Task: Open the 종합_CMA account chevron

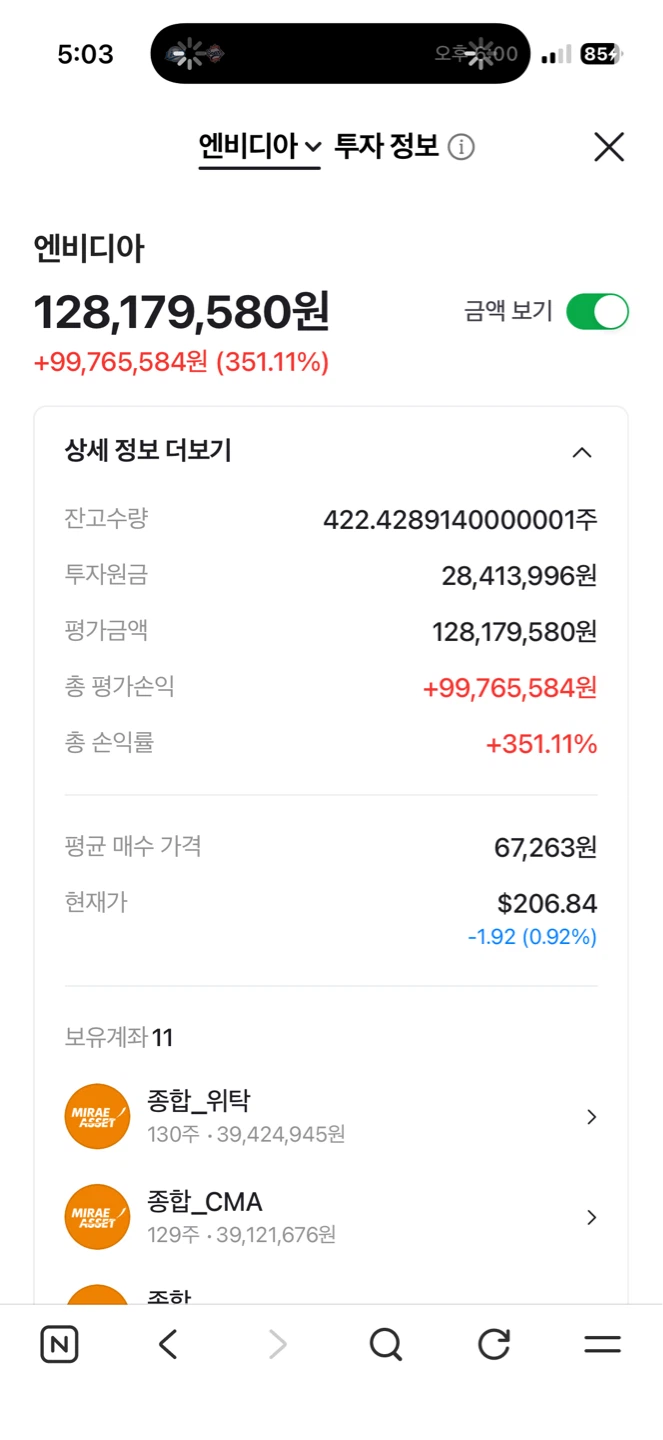Action: click(592, 1217)
